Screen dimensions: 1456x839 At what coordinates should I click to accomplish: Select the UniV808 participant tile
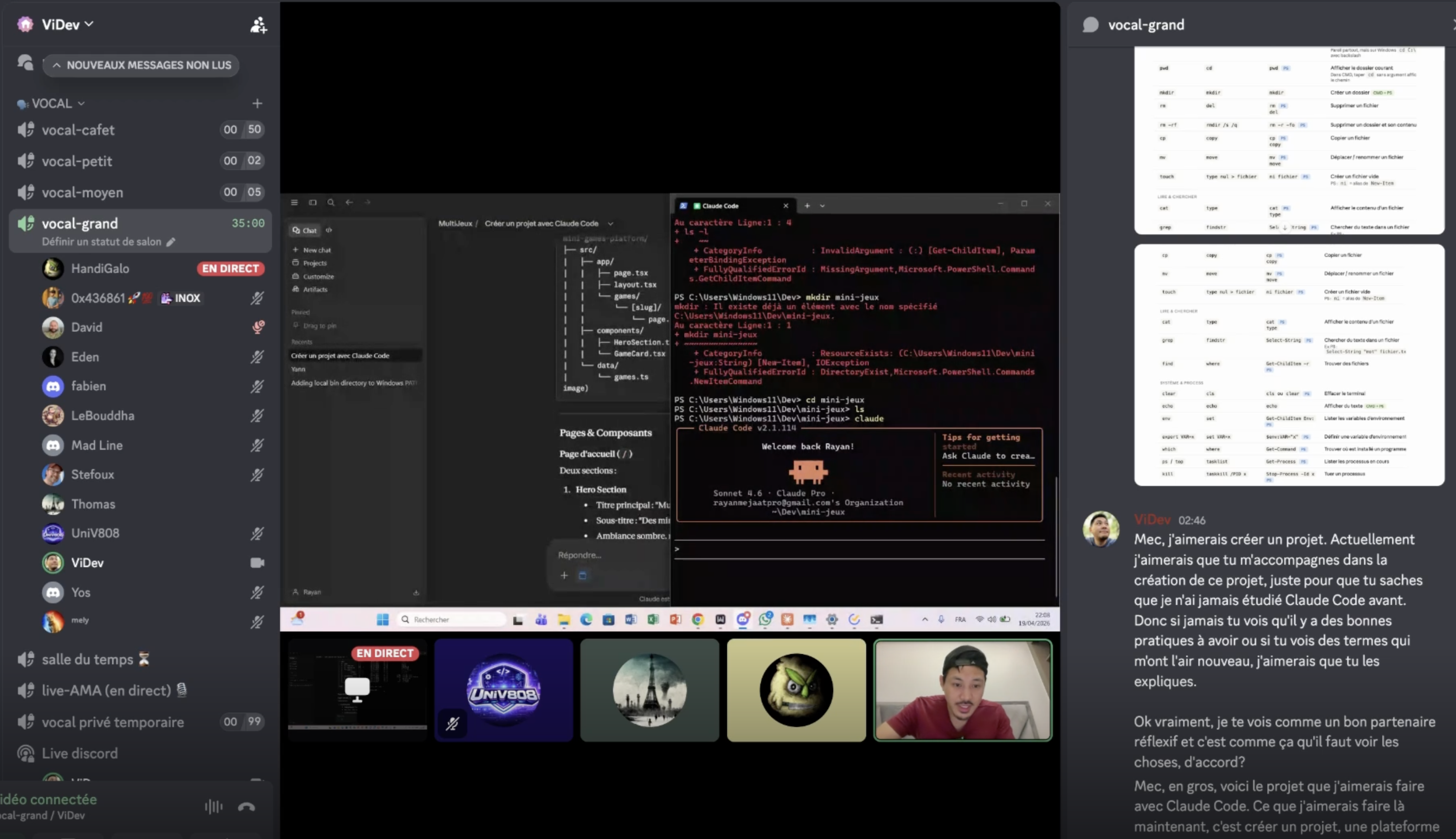[504, 690]
